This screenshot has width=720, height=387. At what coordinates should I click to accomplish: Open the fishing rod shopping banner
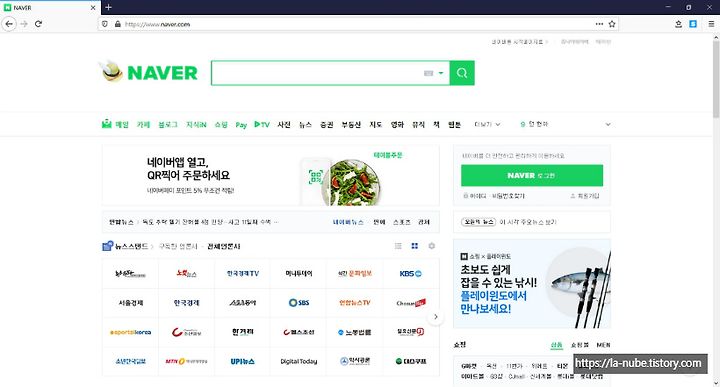[x=532, y=283]
